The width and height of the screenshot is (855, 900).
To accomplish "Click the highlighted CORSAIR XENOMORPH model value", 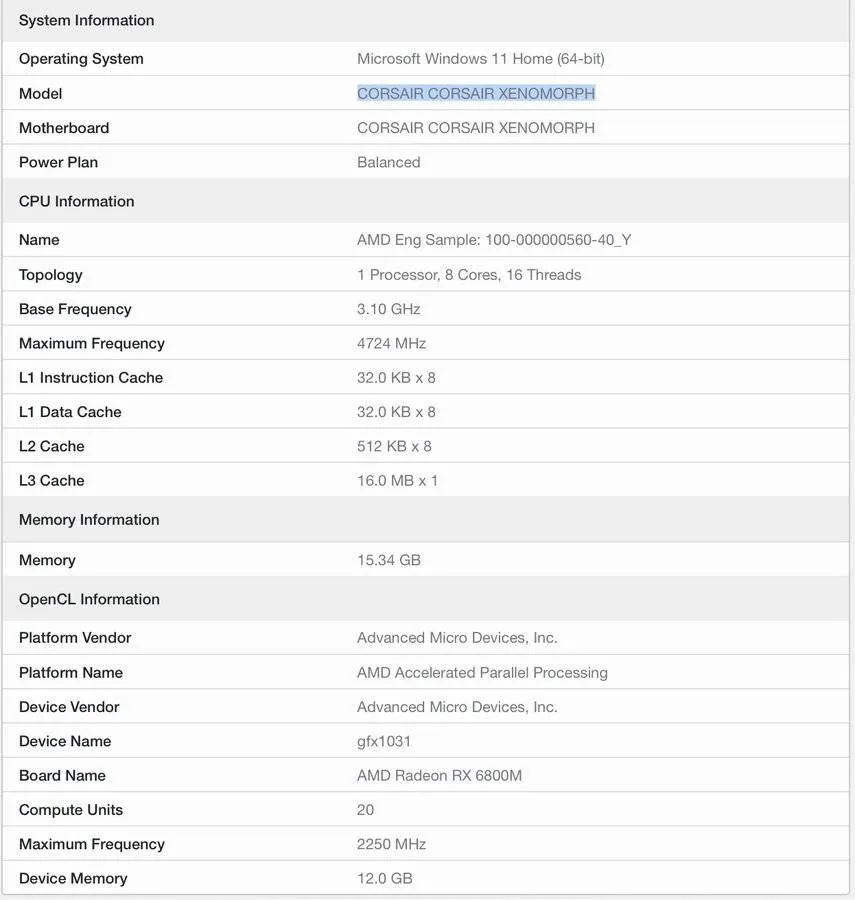I will 476,93.
